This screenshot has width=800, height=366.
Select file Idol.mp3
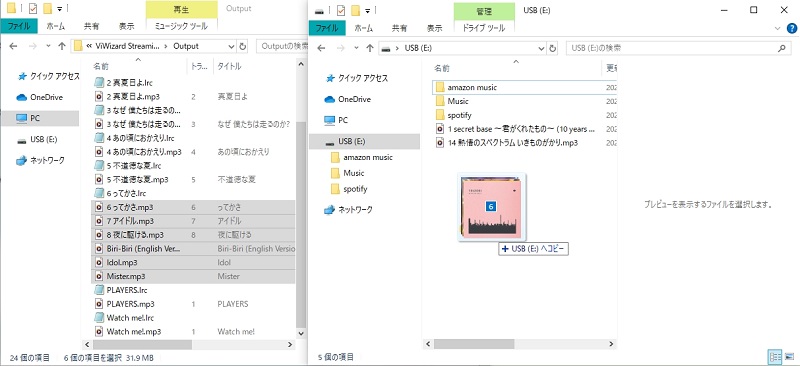click(x=193, y=262)
